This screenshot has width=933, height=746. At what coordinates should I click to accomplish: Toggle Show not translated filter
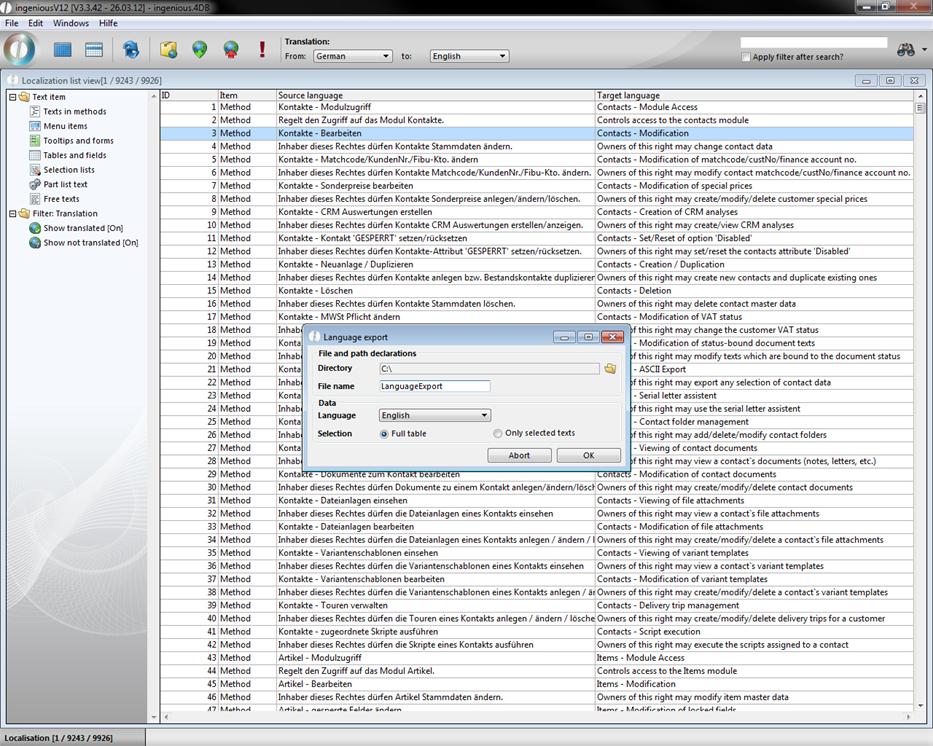[90, 243]
